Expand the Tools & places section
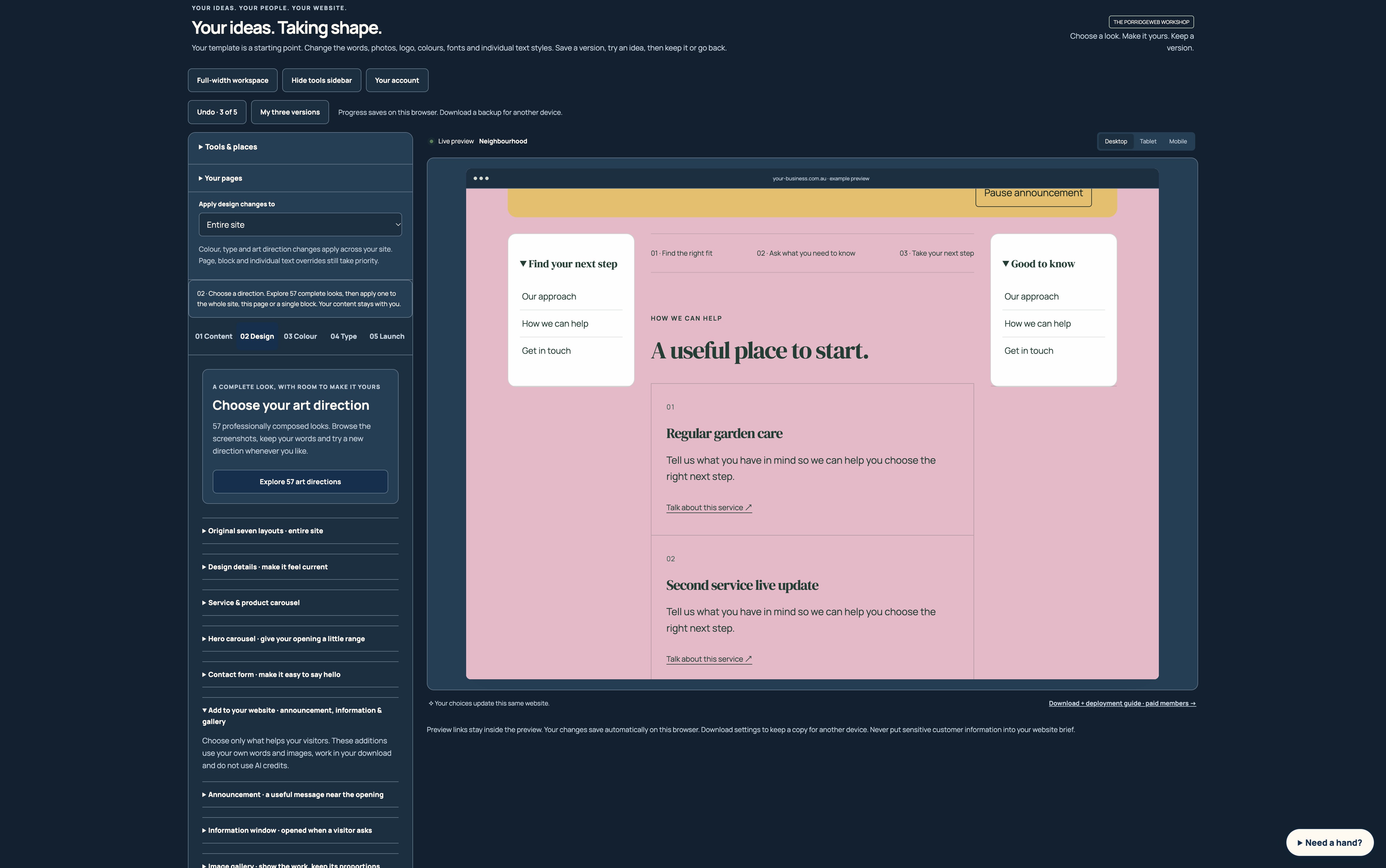Screen dimensions: 1386x868 click(300, 147)
